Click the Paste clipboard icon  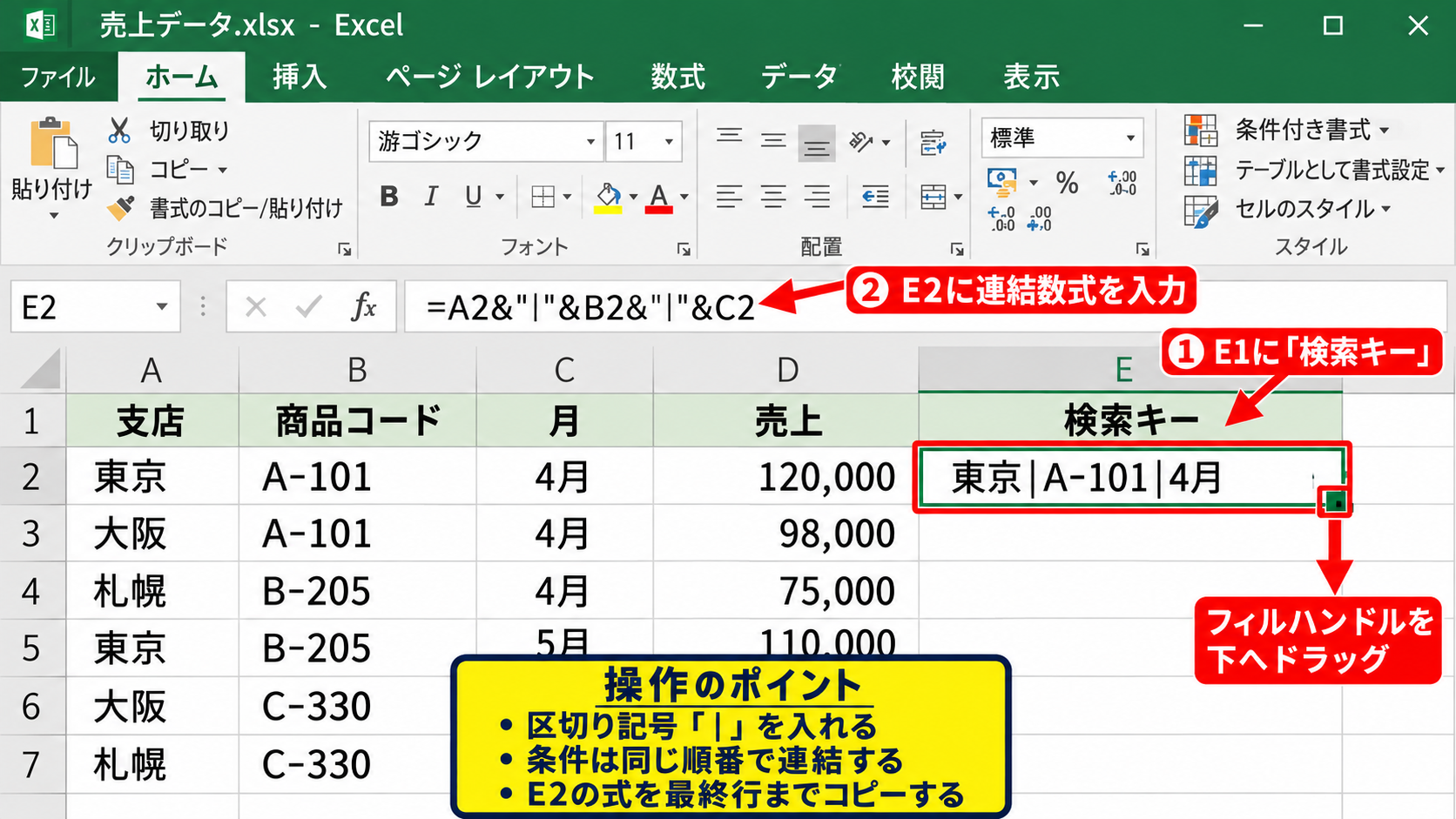(52, 143)
